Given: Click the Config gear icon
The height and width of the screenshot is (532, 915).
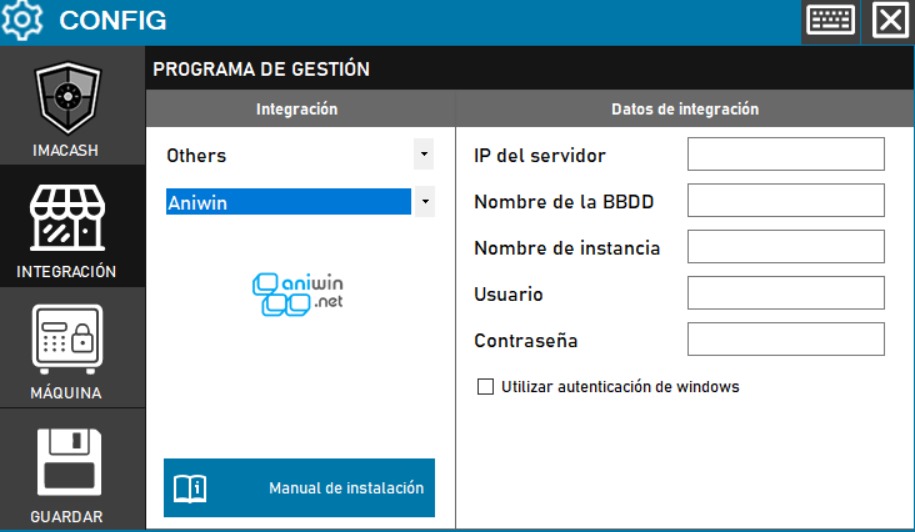Looking at the screenshot, I should pyautogui.click(x=23, y=20).
